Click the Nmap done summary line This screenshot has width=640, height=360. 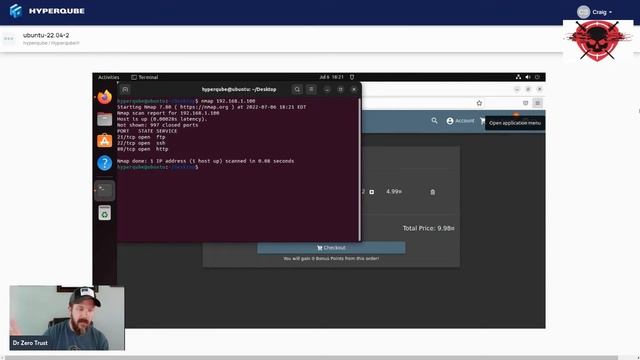click(206, 161)
